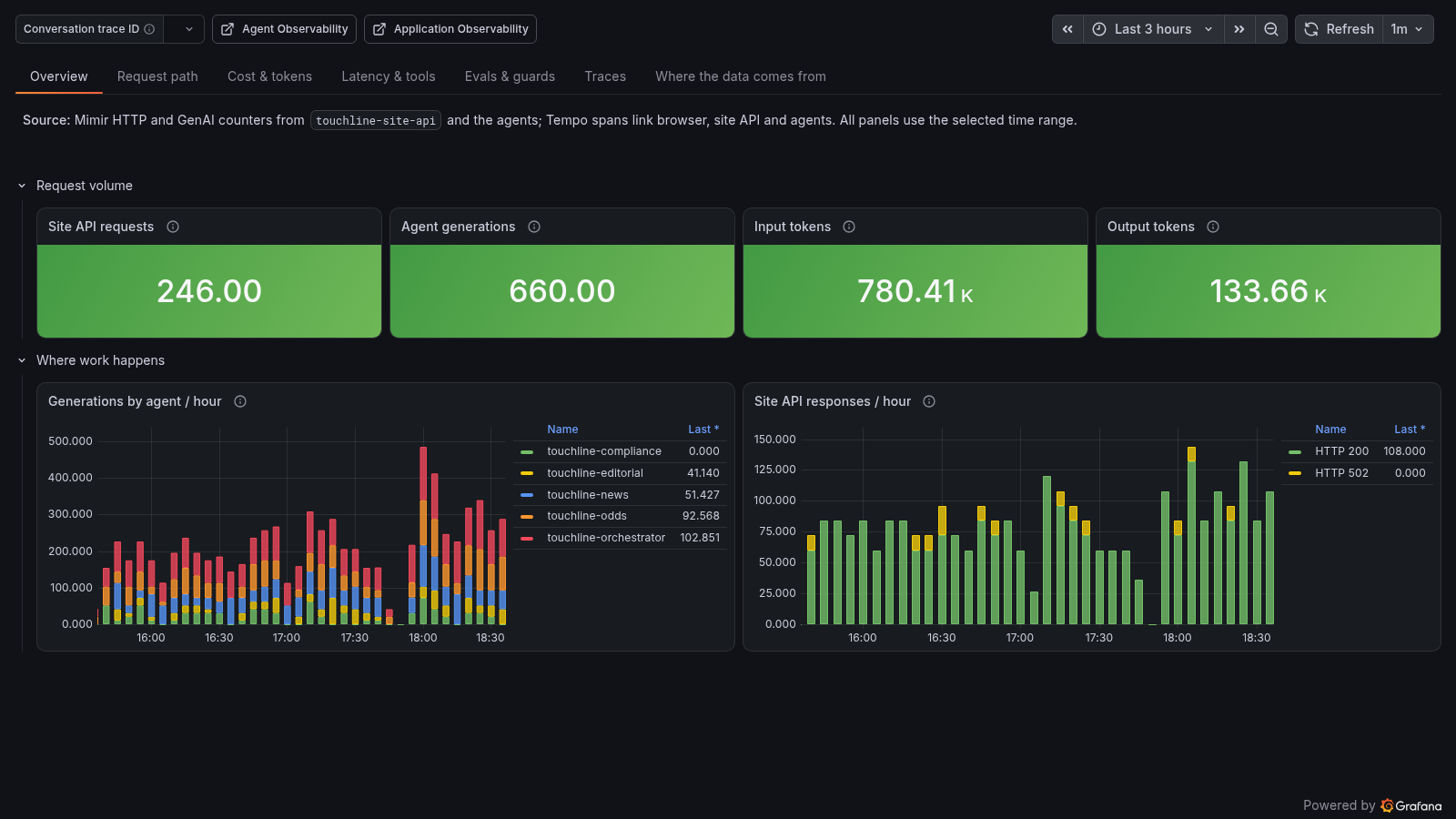
Task: Click touchline-news blue color swatch
Action: tap(527, 495)
